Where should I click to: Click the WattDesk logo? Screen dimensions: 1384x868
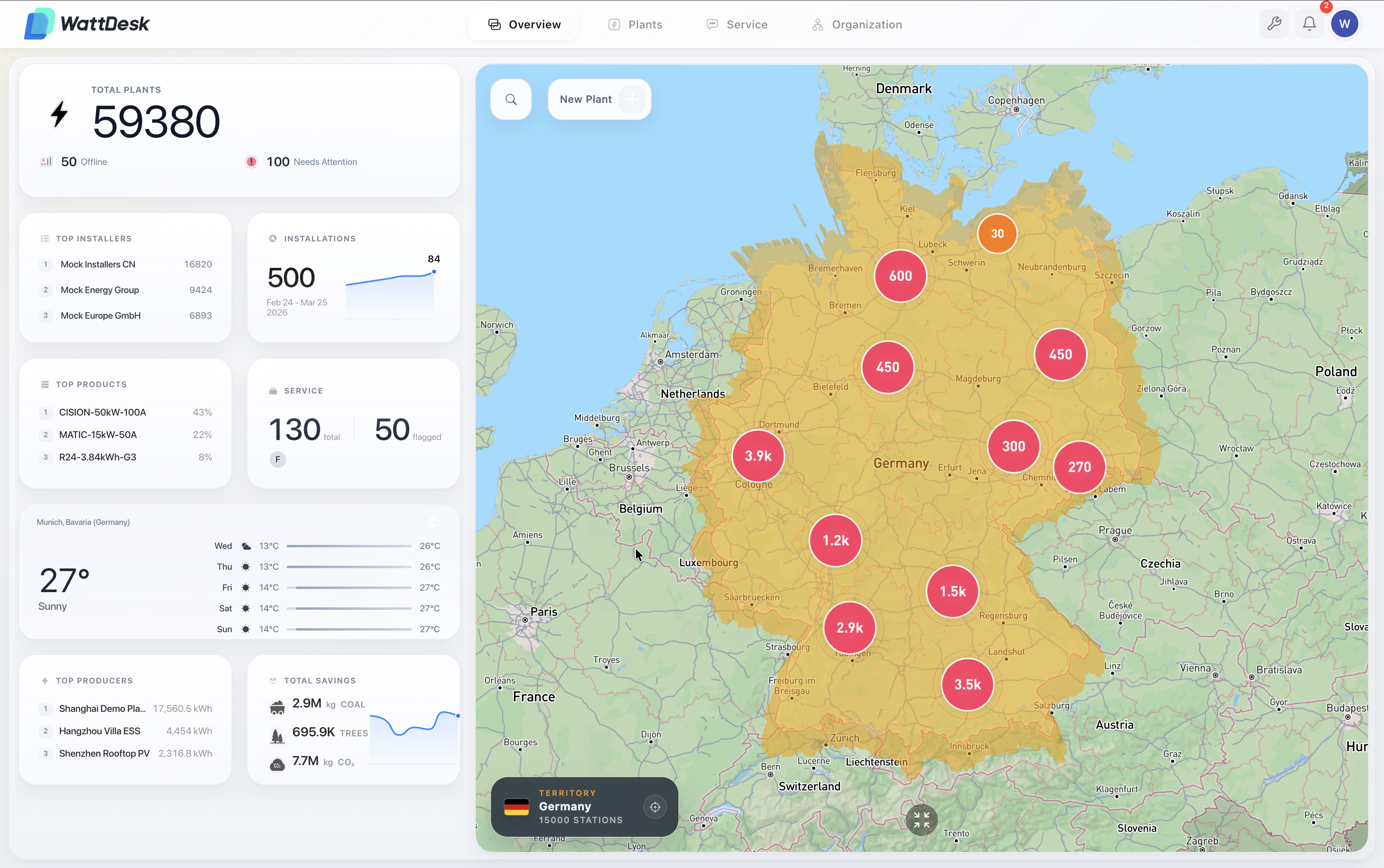click(86, 23)
